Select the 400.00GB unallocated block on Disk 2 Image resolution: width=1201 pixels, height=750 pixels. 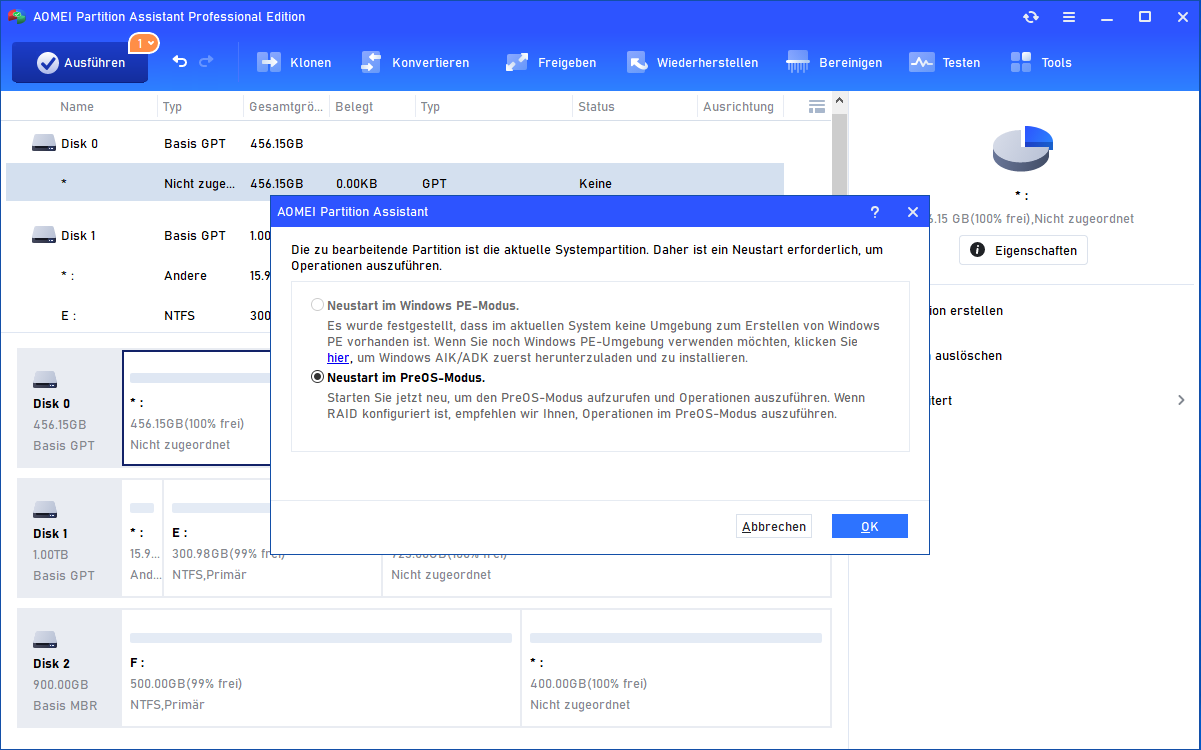click(676, 667)
